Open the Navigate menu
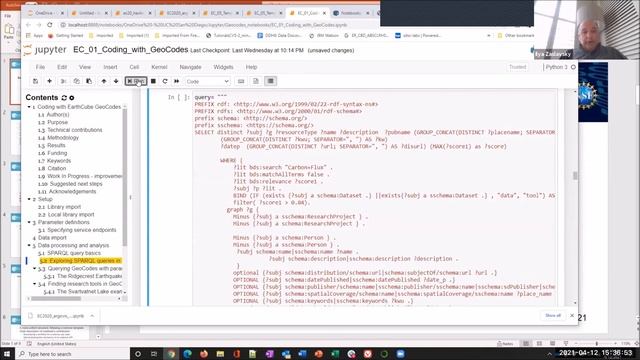This screenshot has width=640, height=360. point(190,67)
